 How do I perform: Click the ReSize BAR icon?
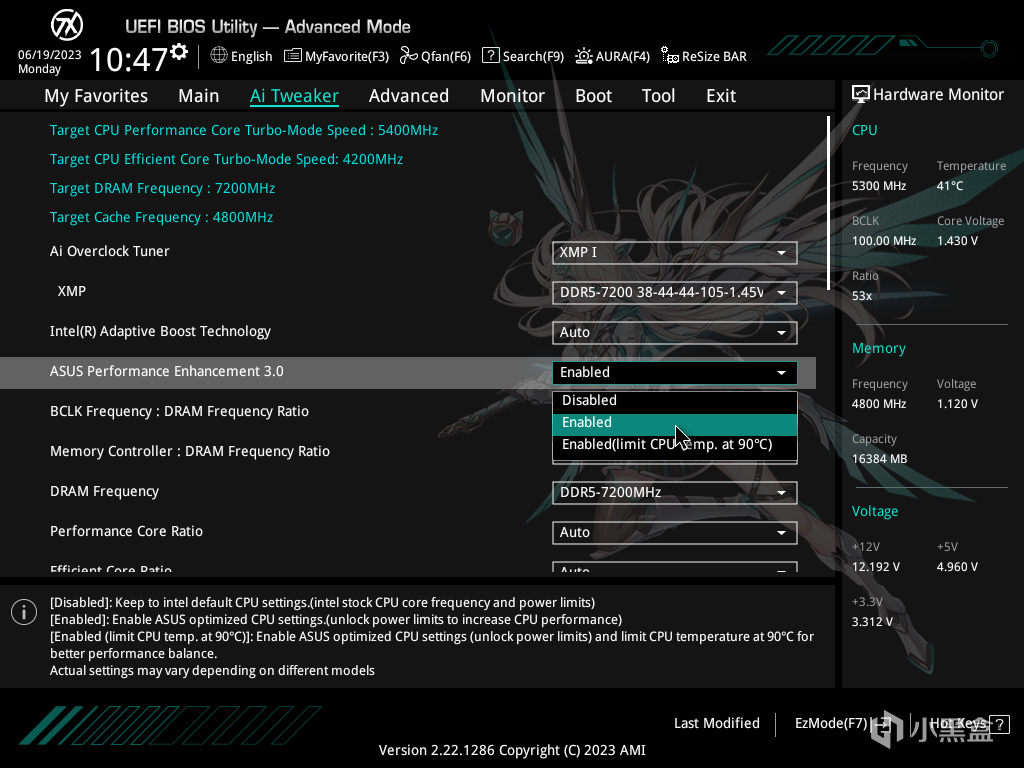(669, 56)
